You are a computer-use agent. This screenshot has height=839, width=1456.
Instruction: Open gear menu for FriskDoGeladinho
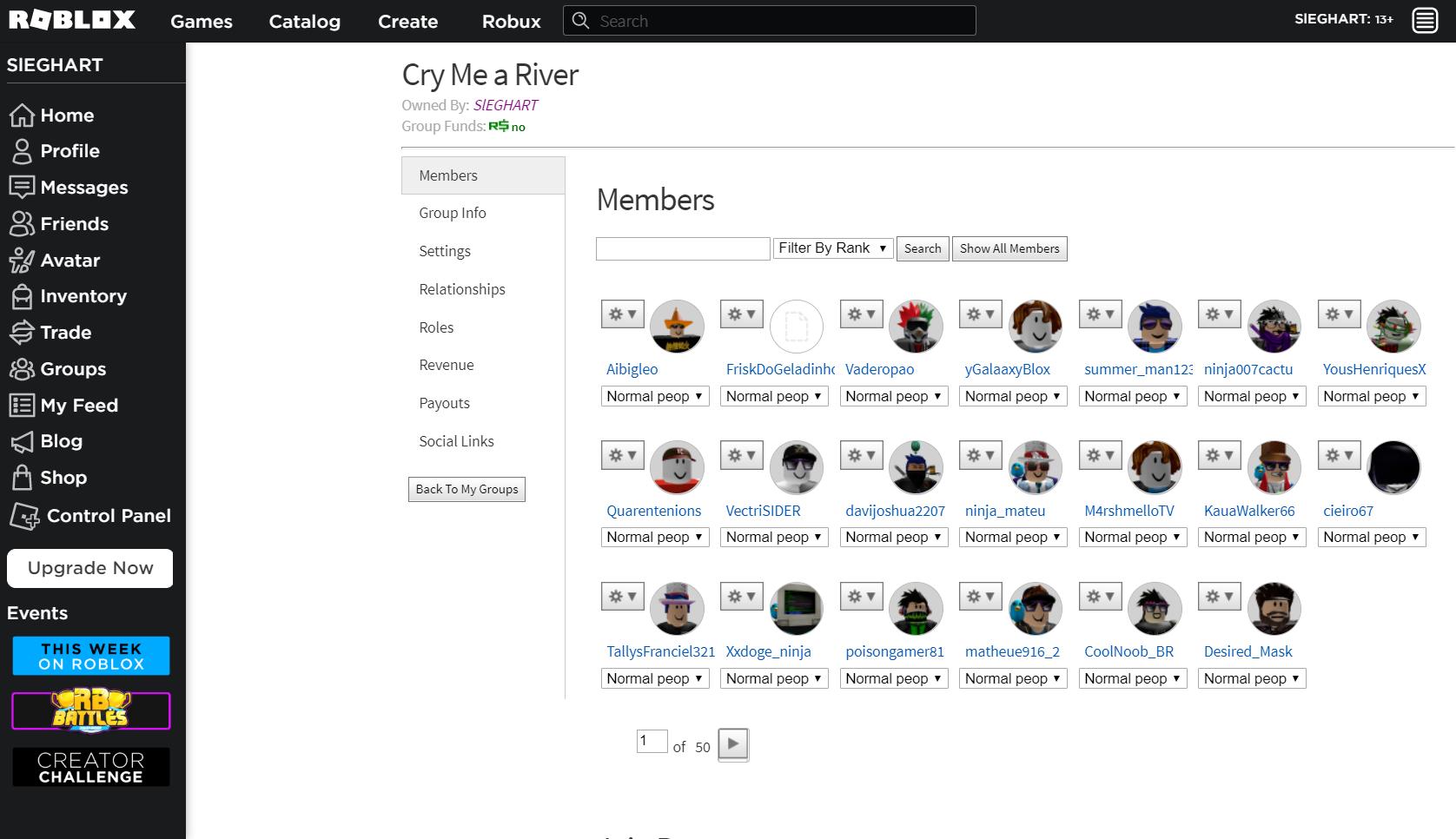742,314
